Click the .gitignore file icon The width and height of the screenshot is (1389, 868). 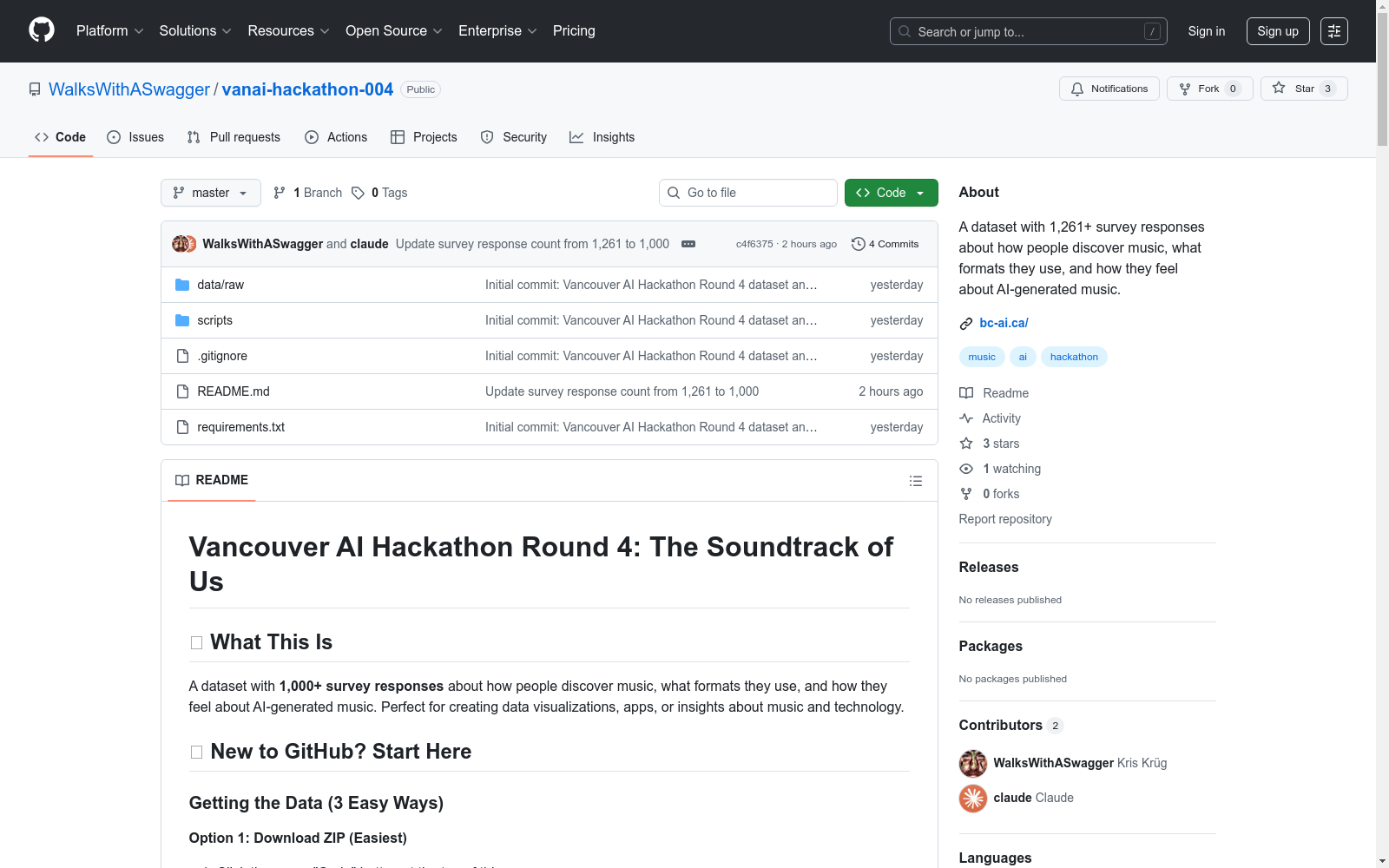coord(182,356)
